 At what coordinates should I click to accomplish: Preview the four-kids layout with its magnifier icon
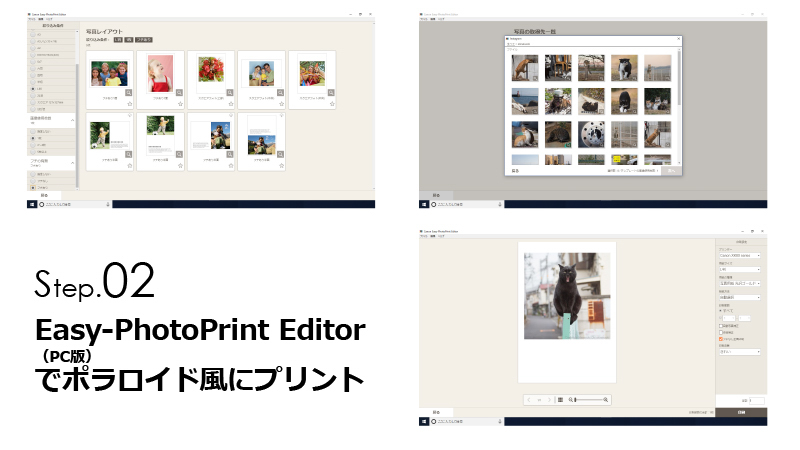point(129,93)
